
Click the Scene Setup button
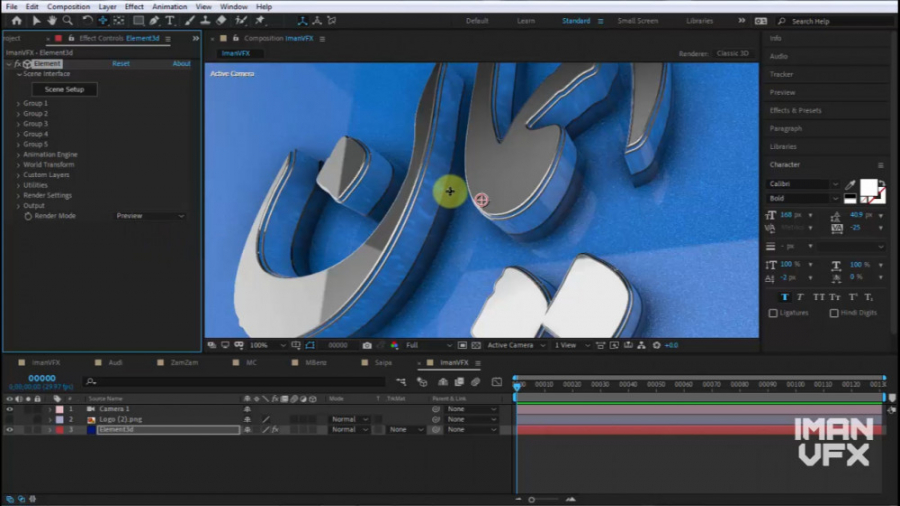coord(65,89)
